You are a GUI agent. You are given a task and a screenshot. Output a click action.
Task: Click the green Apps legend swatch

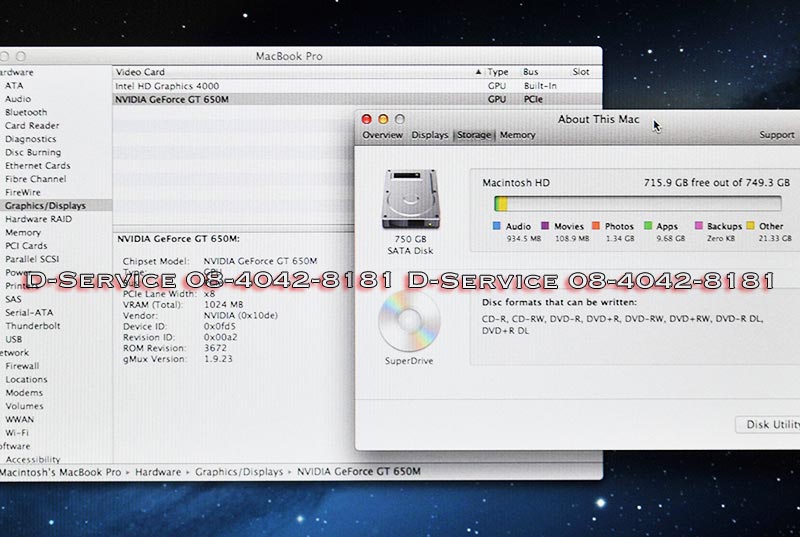[x=648, y=226]
